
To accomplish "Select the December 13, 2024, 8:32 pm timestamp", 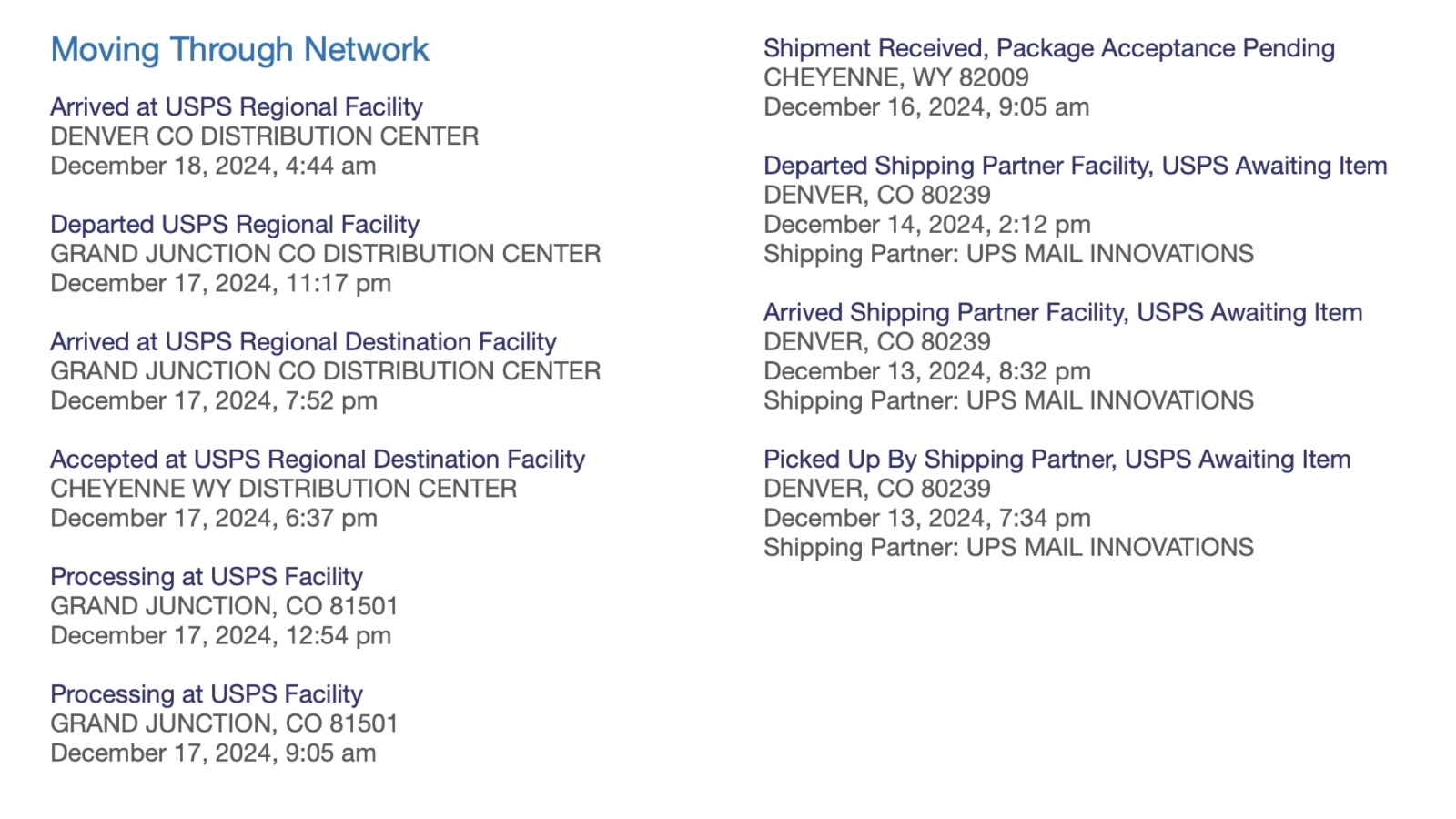I will click(x=926, y=371).
